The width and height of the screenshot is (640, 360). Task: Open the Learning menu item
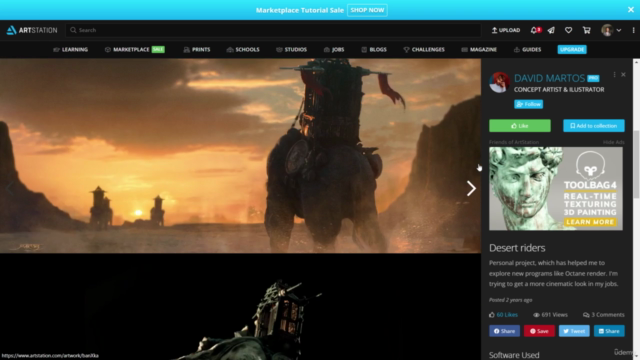(x=71, y=49)
